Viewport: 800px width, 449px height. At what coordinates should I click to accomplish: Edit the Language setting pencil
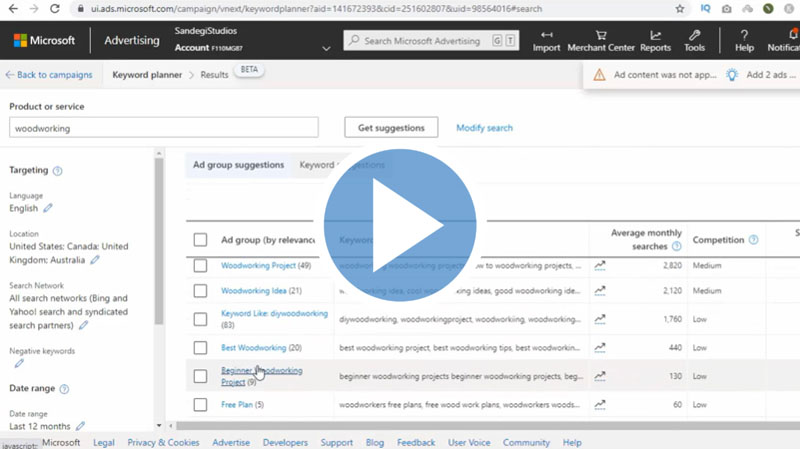48,208
